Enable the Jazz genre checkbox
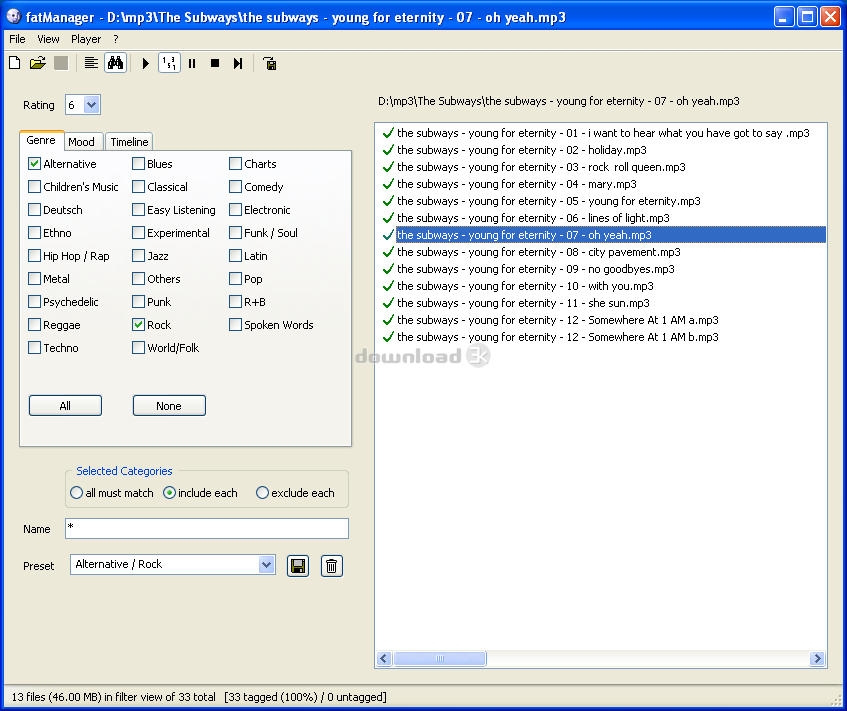847x711 pixels. tap(139, 256)
